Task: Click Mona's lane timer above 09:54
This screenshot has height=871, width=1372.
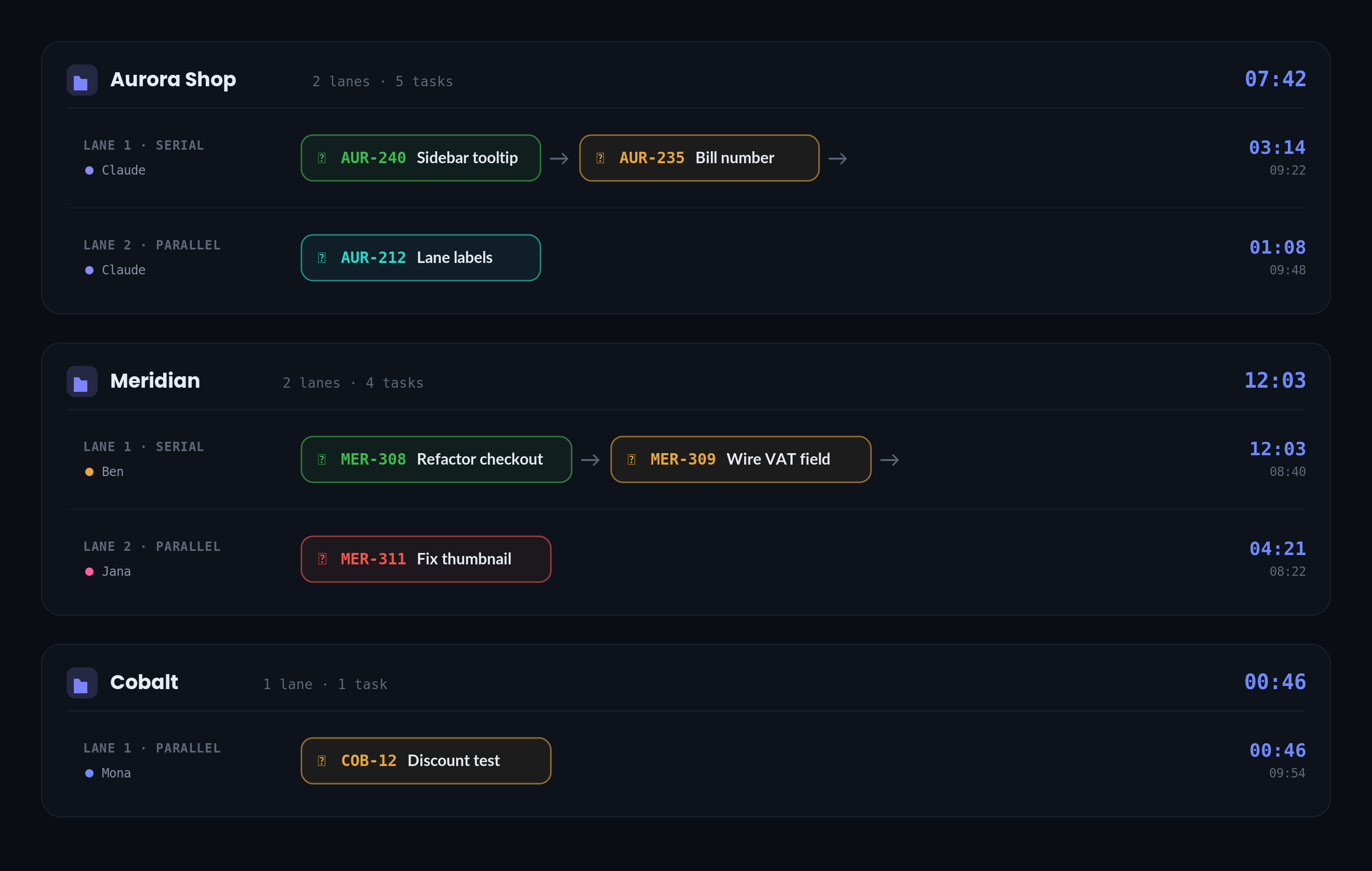Action: (x=1277, y=750)
